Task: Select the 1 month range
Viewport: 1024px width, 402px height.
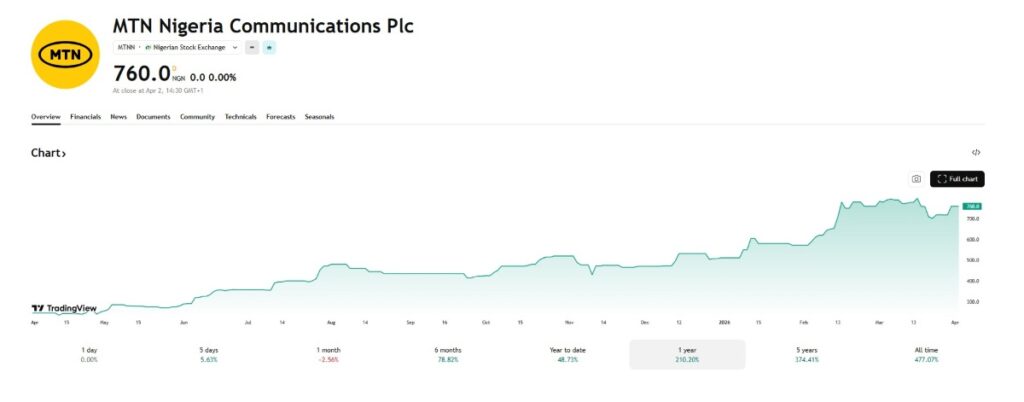Action: [x=328, y=354]
